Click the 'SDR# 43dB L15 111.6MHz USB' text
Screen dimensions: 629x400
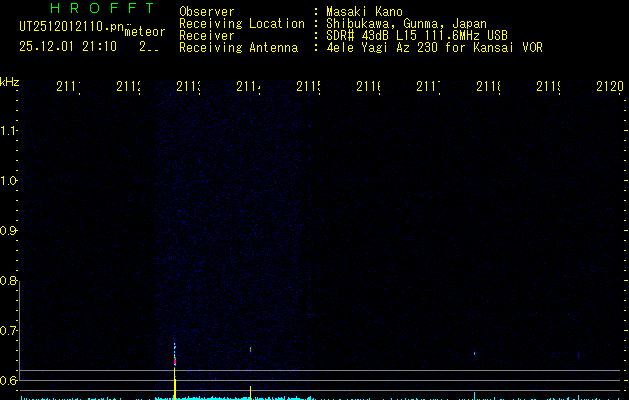(417, 35)
